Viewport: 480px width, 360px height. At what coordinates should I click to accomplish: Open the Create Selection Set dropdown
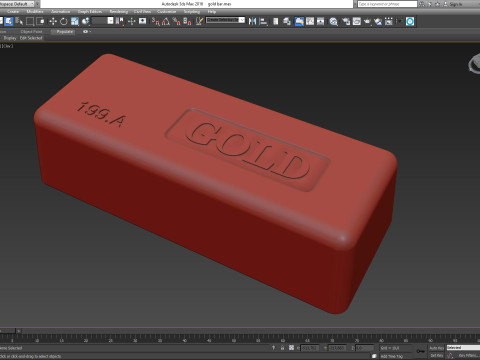[x=225, y=20]
